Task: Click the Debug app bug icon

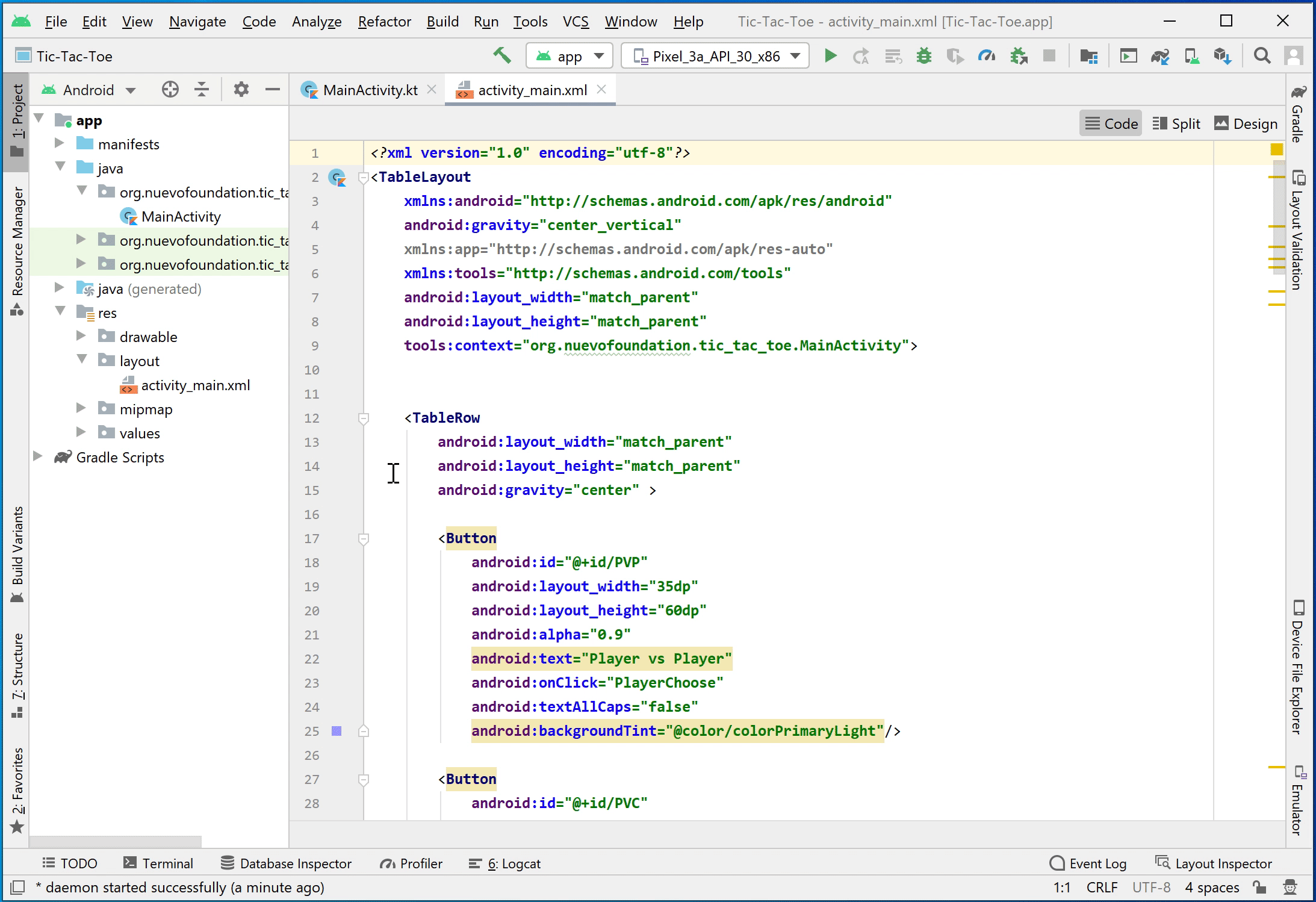Action: pos(923,56)
